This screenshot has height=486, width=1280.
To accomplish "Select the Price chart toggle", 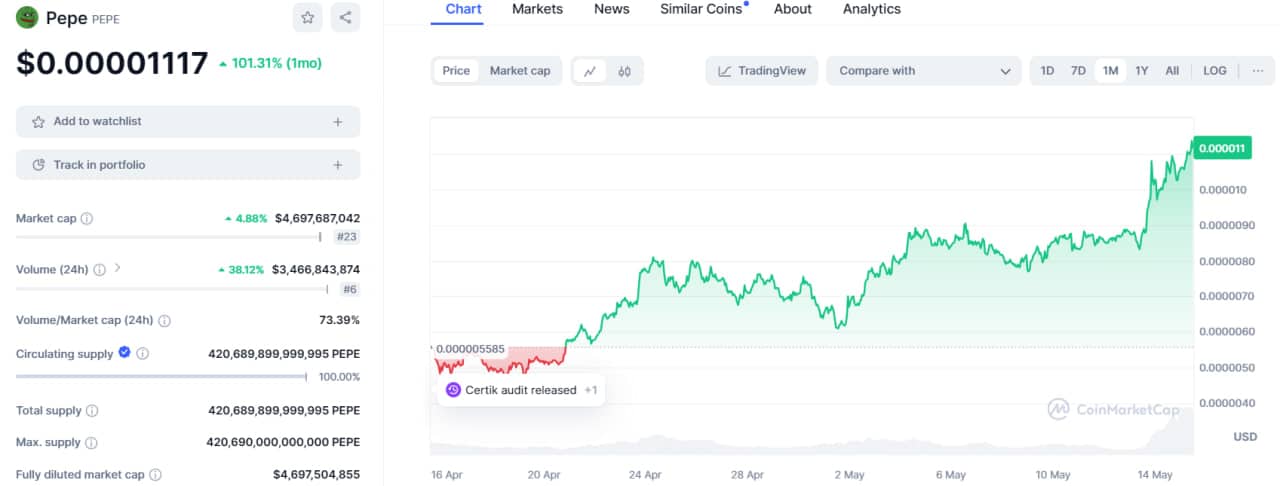I will 456,71.
